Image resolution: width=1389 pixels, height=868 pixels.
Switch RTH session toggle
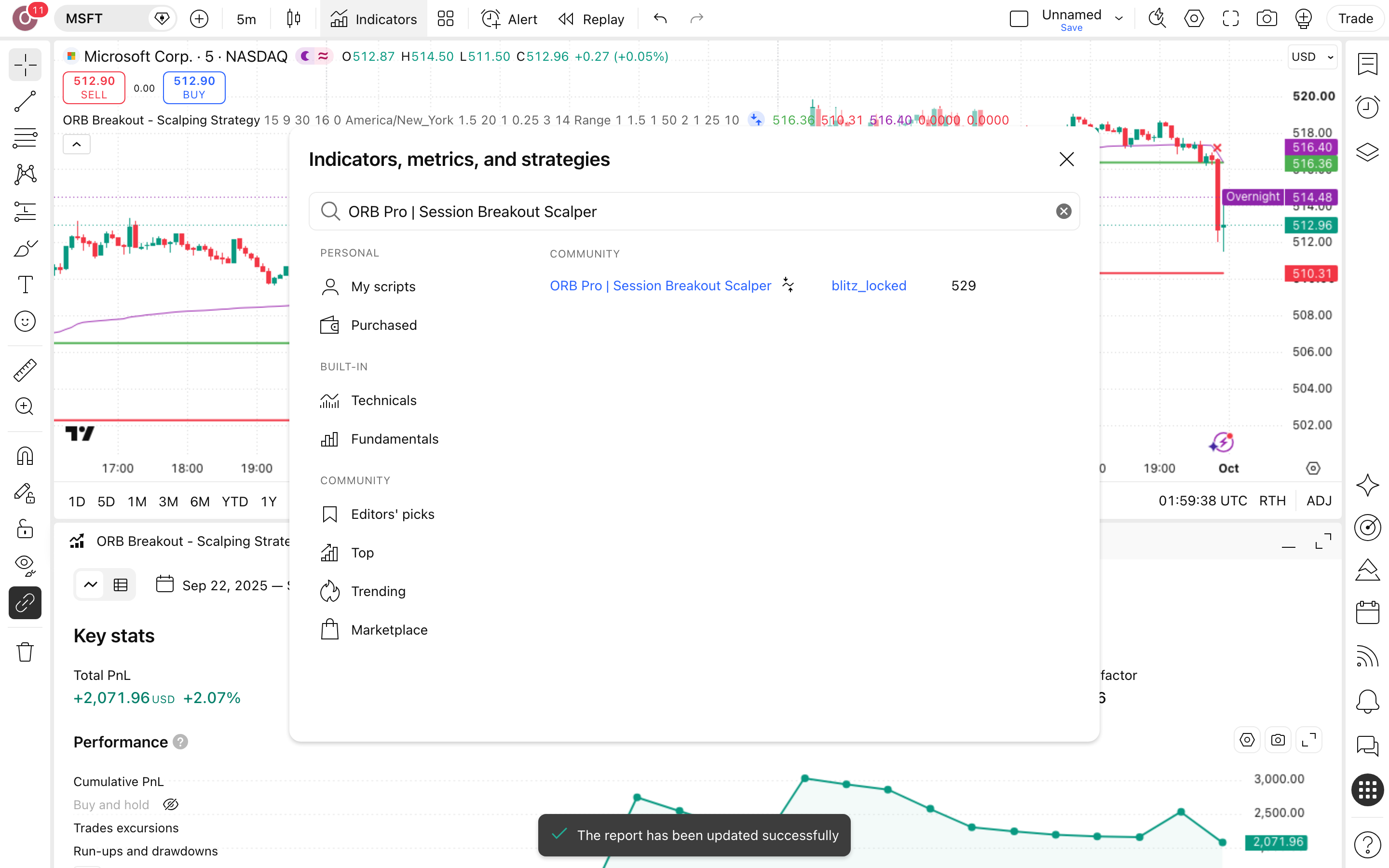click(x=1272, y=501)
